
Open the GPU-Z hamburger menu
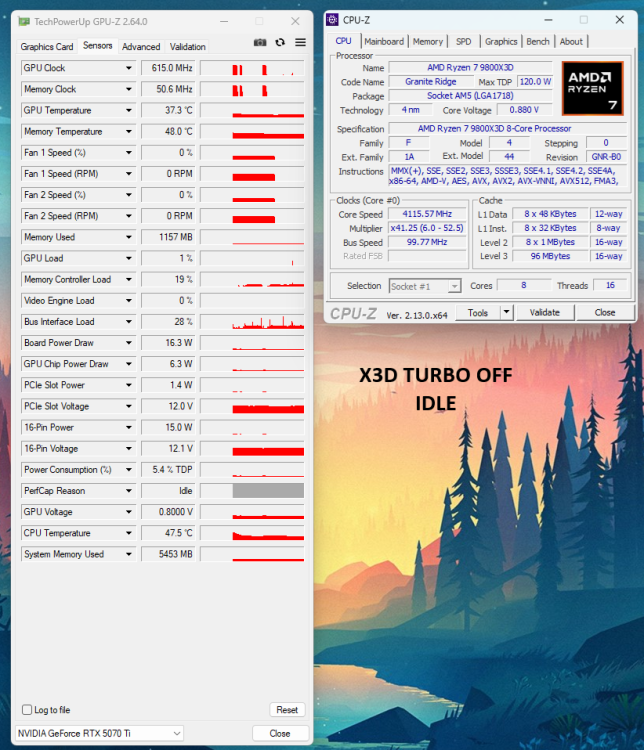coord(300,42)
